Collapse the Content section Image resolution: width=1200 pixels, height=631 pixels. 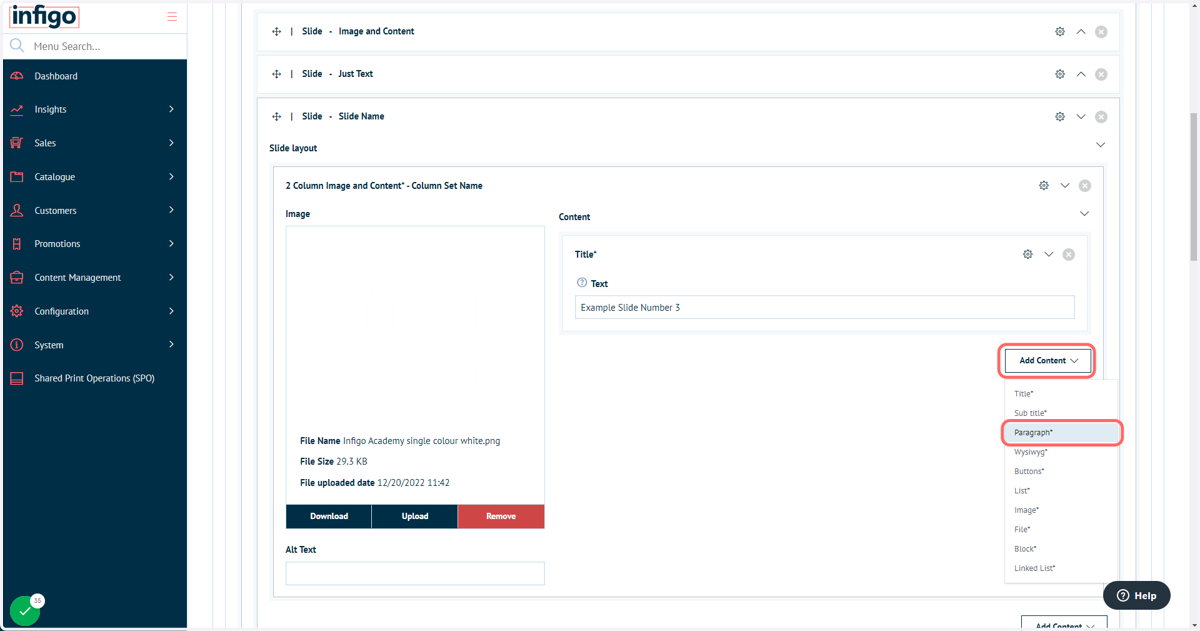pos(1085,214)
